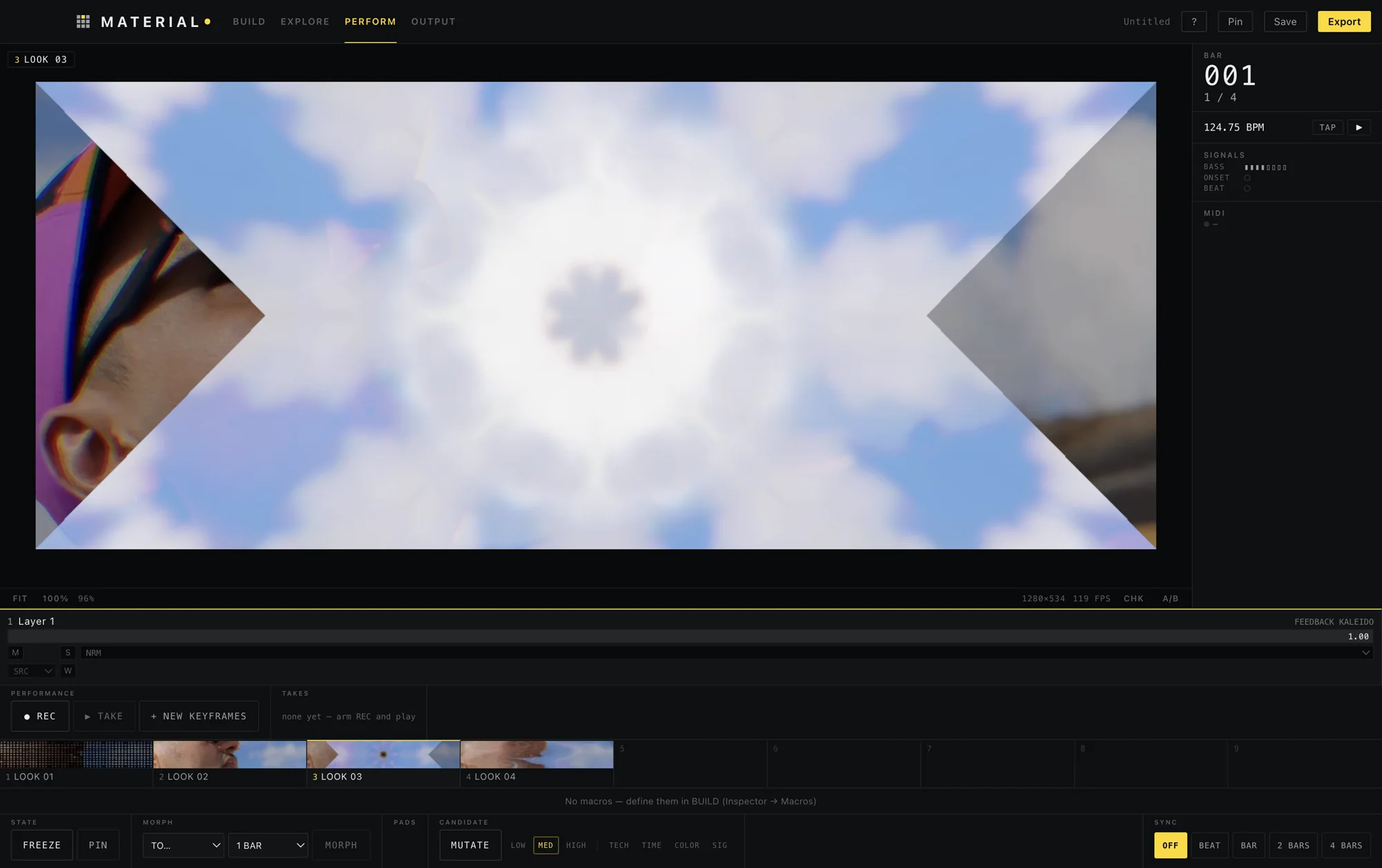Image resolution: width=1382 pixels, height=868 pixels.
Task: Open the SRC dropdown on Layer 1
Action: coord(32,671)
